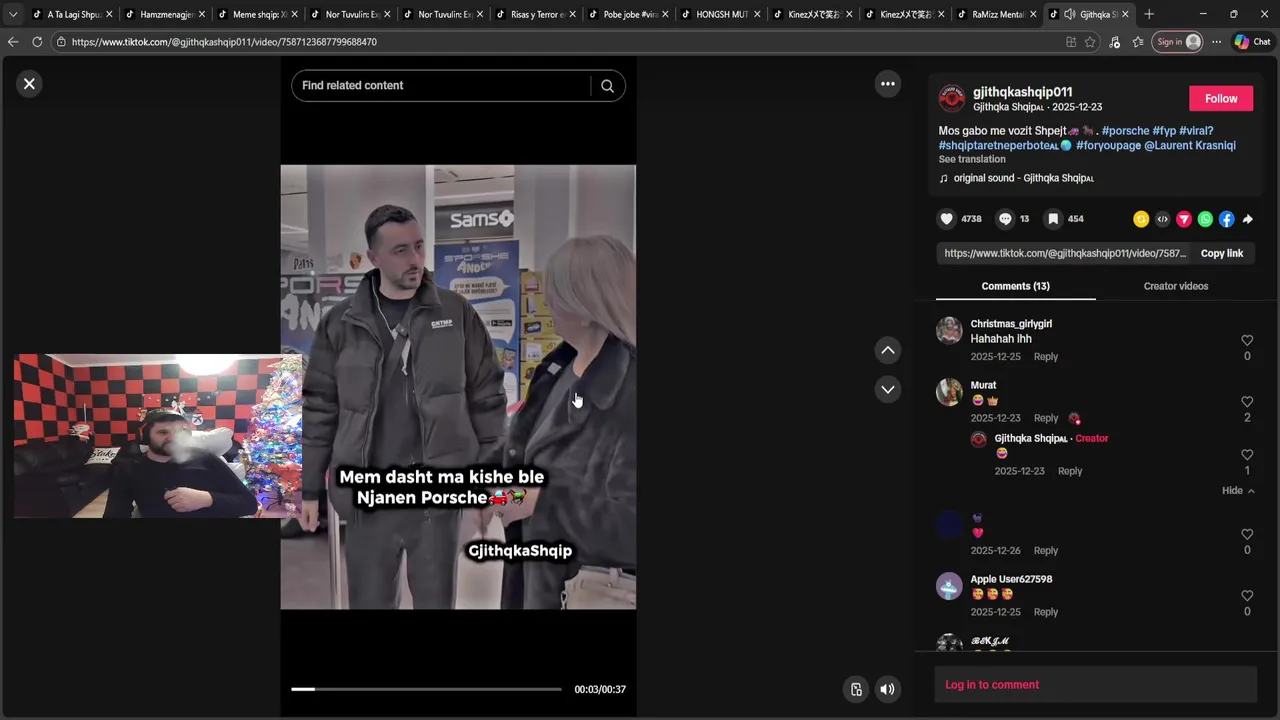Click See translation link
This screenshot has width=1280, height=720.
[x=972, y=160]
